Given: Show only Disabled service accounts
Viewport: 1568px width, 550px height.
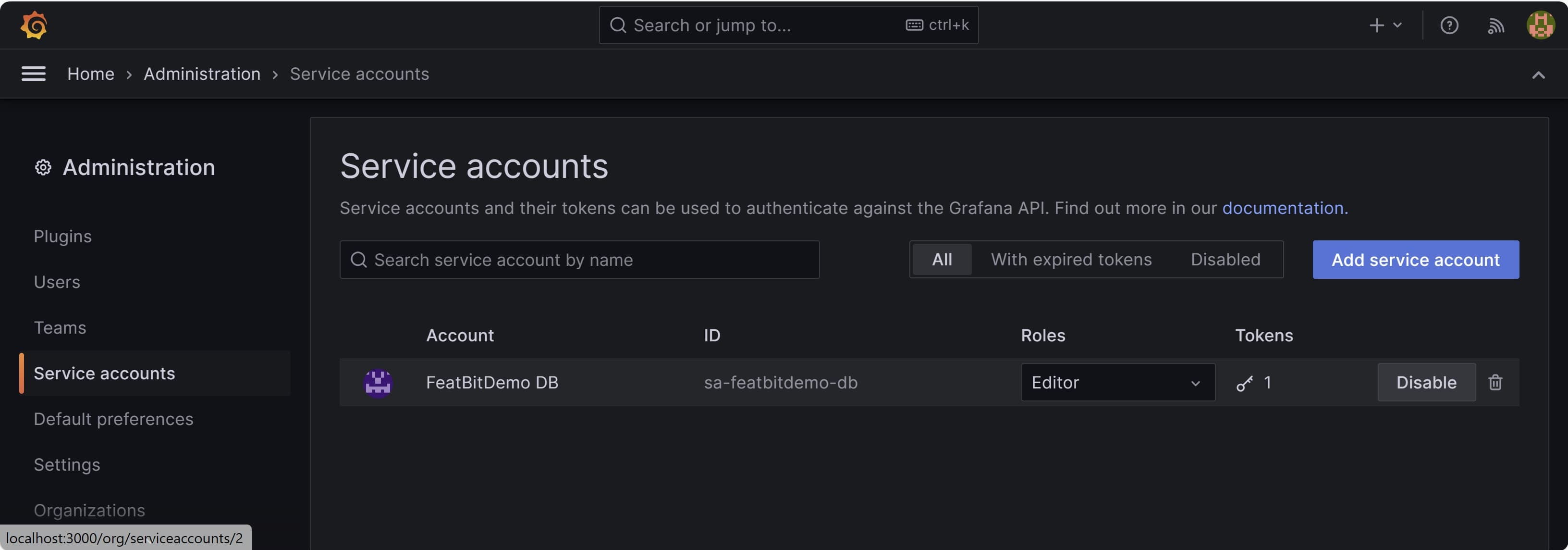Looking at the screenshot, I should coord(1225,260).
